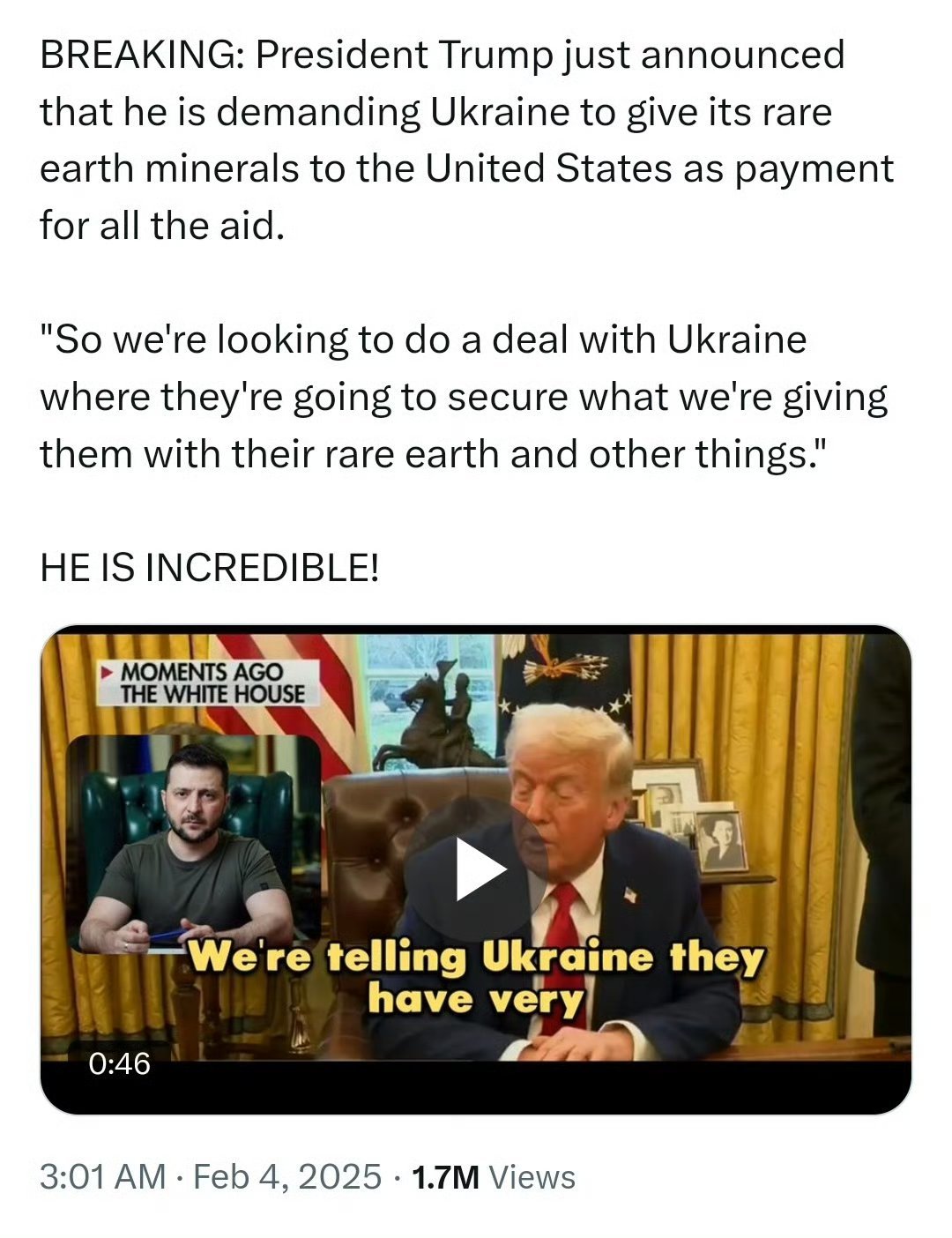952x1238 pixels.
Task: Click the Feb 4, 2025 date
Action: 286,1176
